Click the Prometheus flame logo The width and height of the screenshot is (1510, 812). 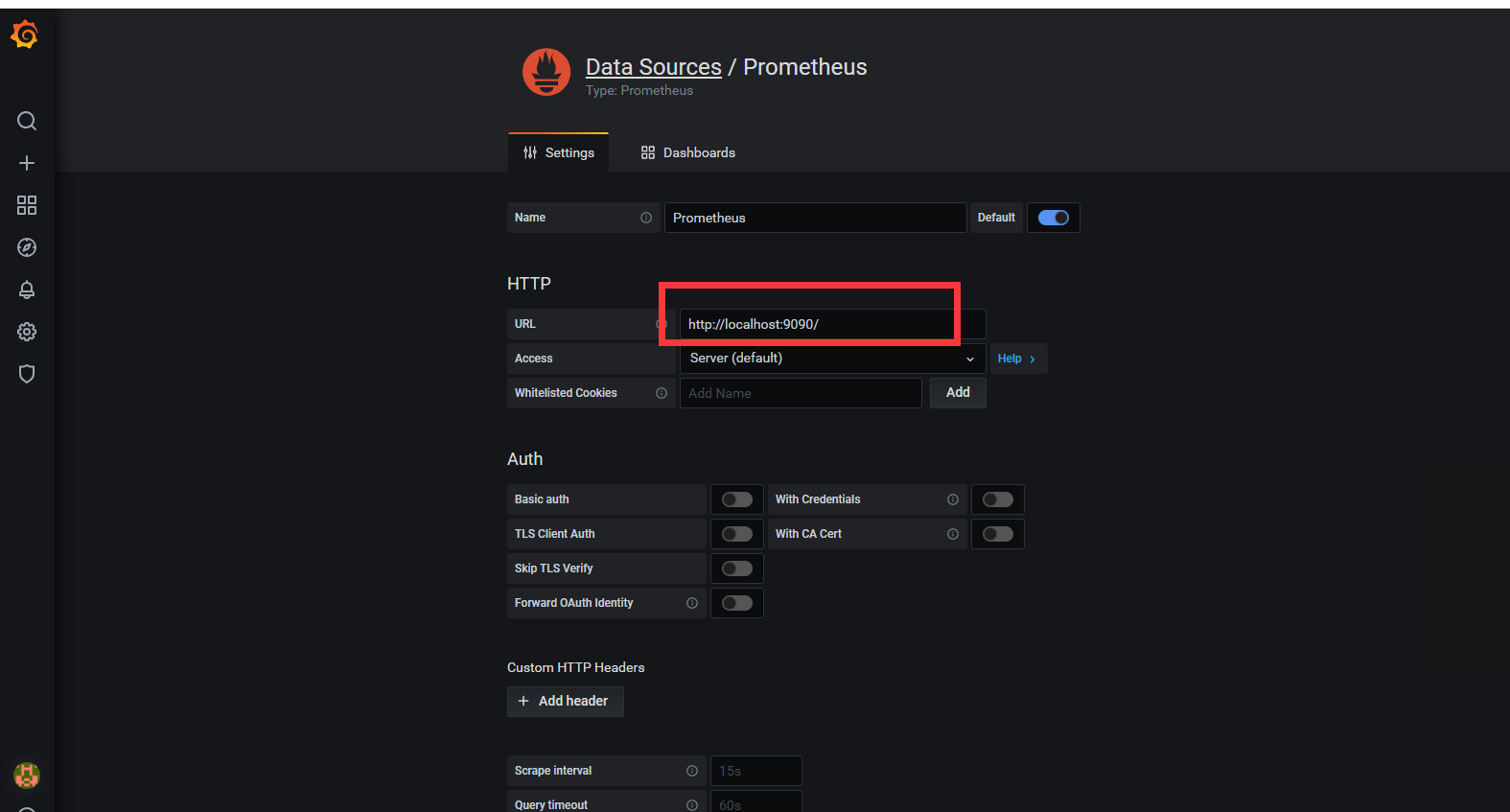coord(546,73)
